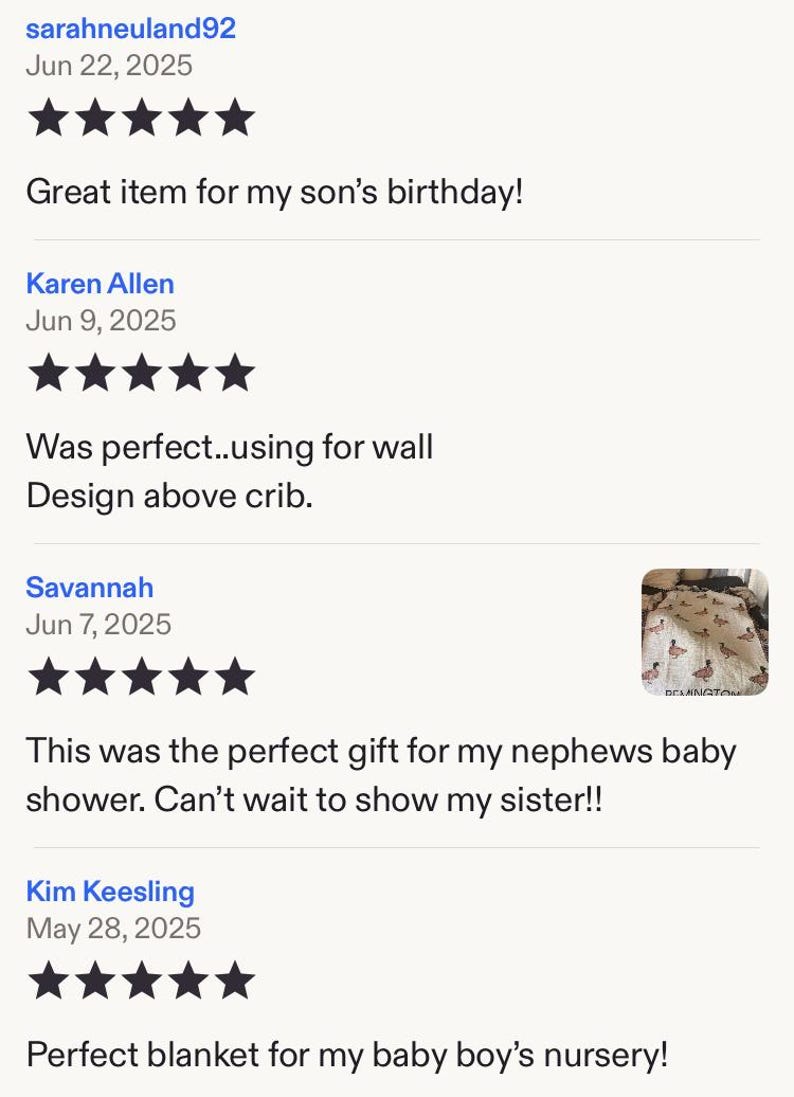Click fifth star in sarahneuland92's rating

[x=234, y=117]
